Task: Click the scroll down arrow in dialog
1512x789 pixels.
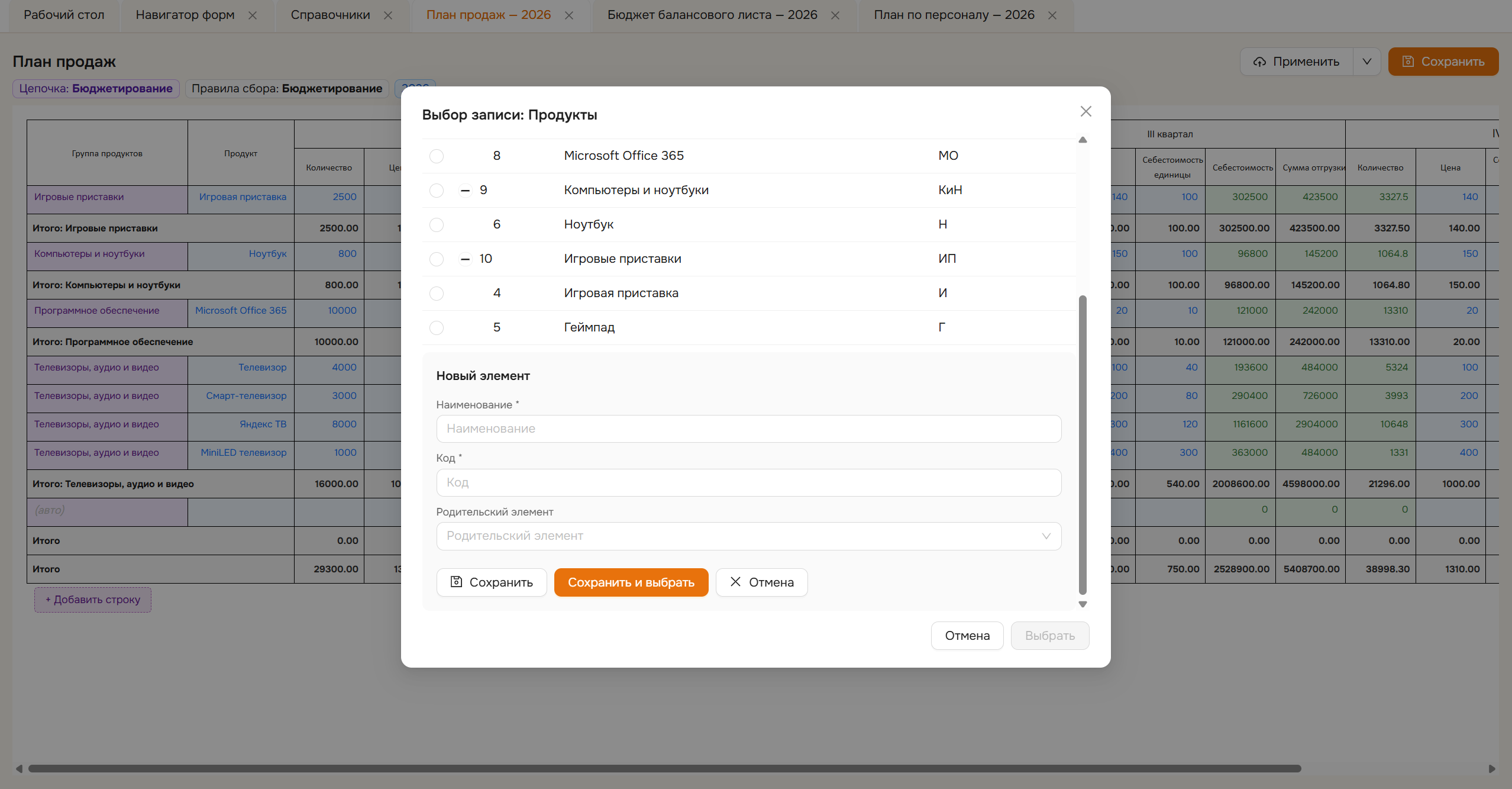Action: click(1083, 604)
